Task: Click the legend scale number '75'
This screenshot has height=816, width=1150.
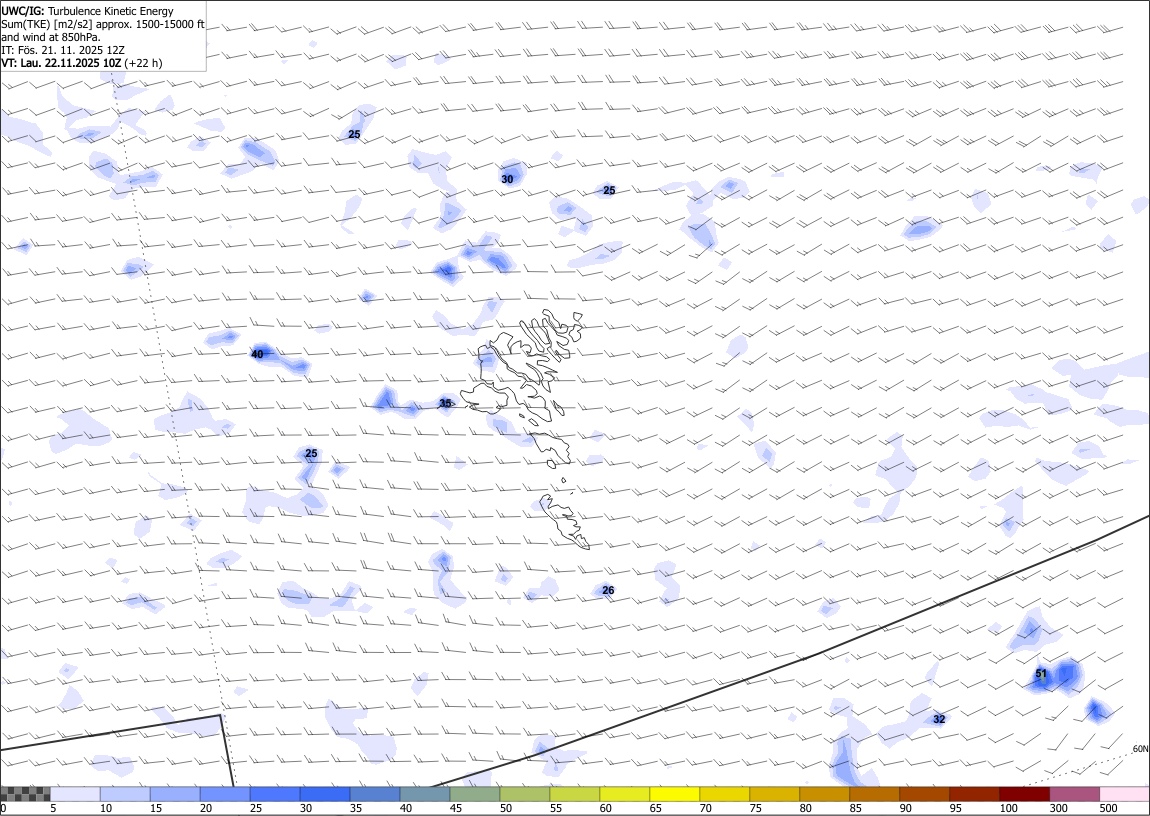Action: point(755,808)
